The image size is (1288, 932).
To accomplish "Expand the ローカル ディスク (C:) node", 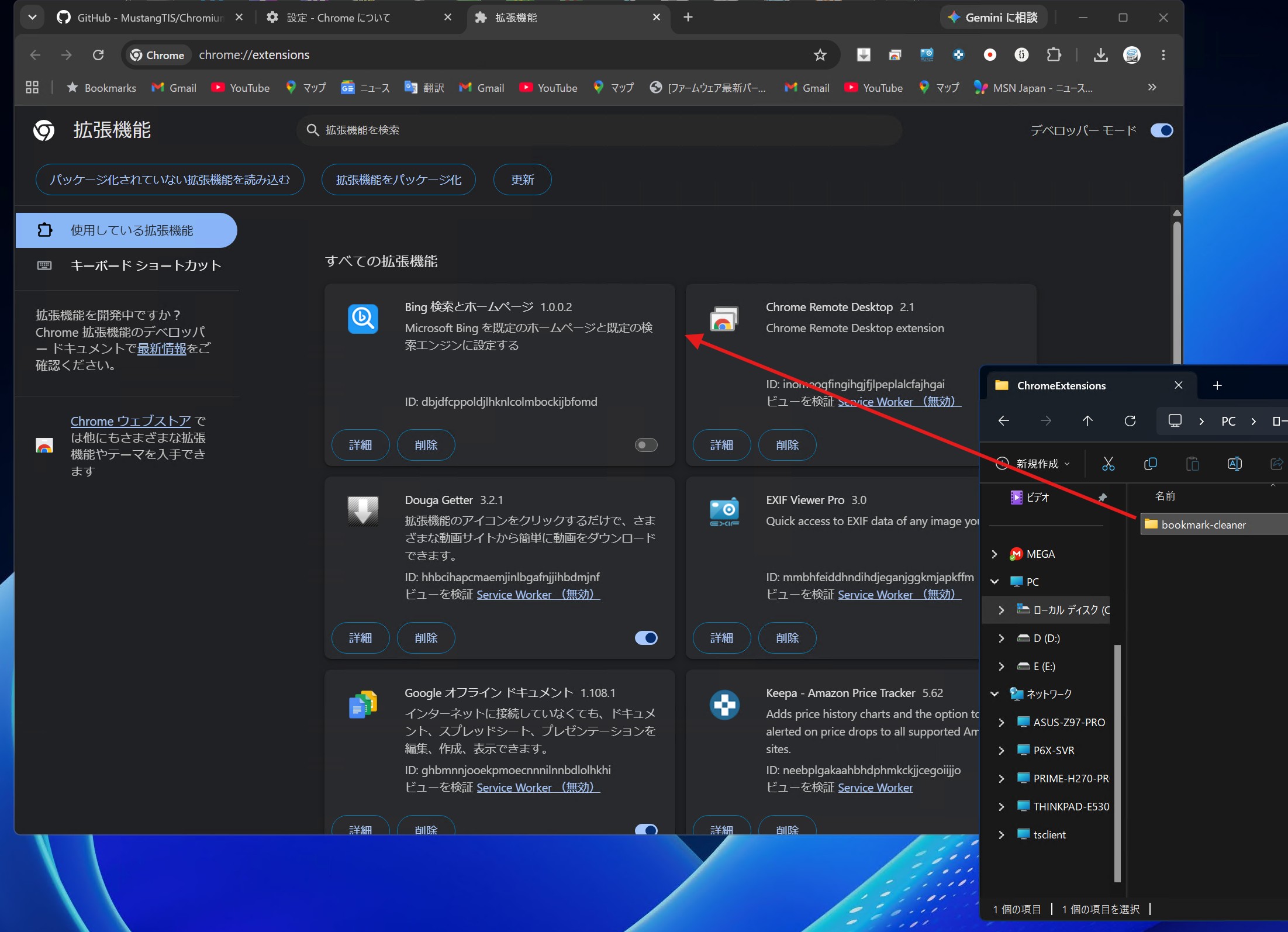I will (1002, 610).
